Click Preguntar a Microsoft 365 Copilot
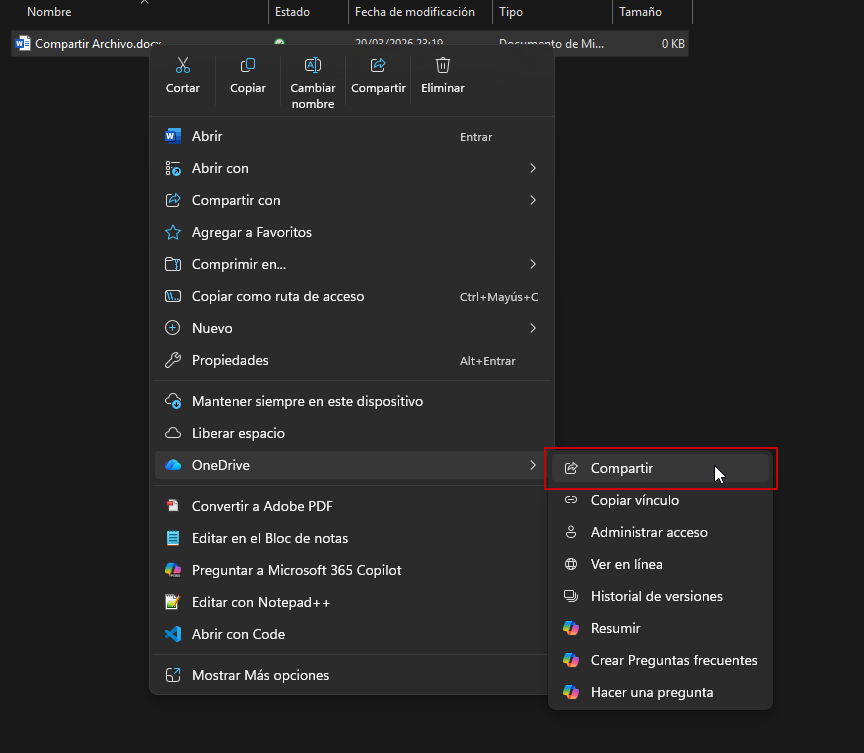The height and width of the screenshot is (753, 864). click(296, 570)
